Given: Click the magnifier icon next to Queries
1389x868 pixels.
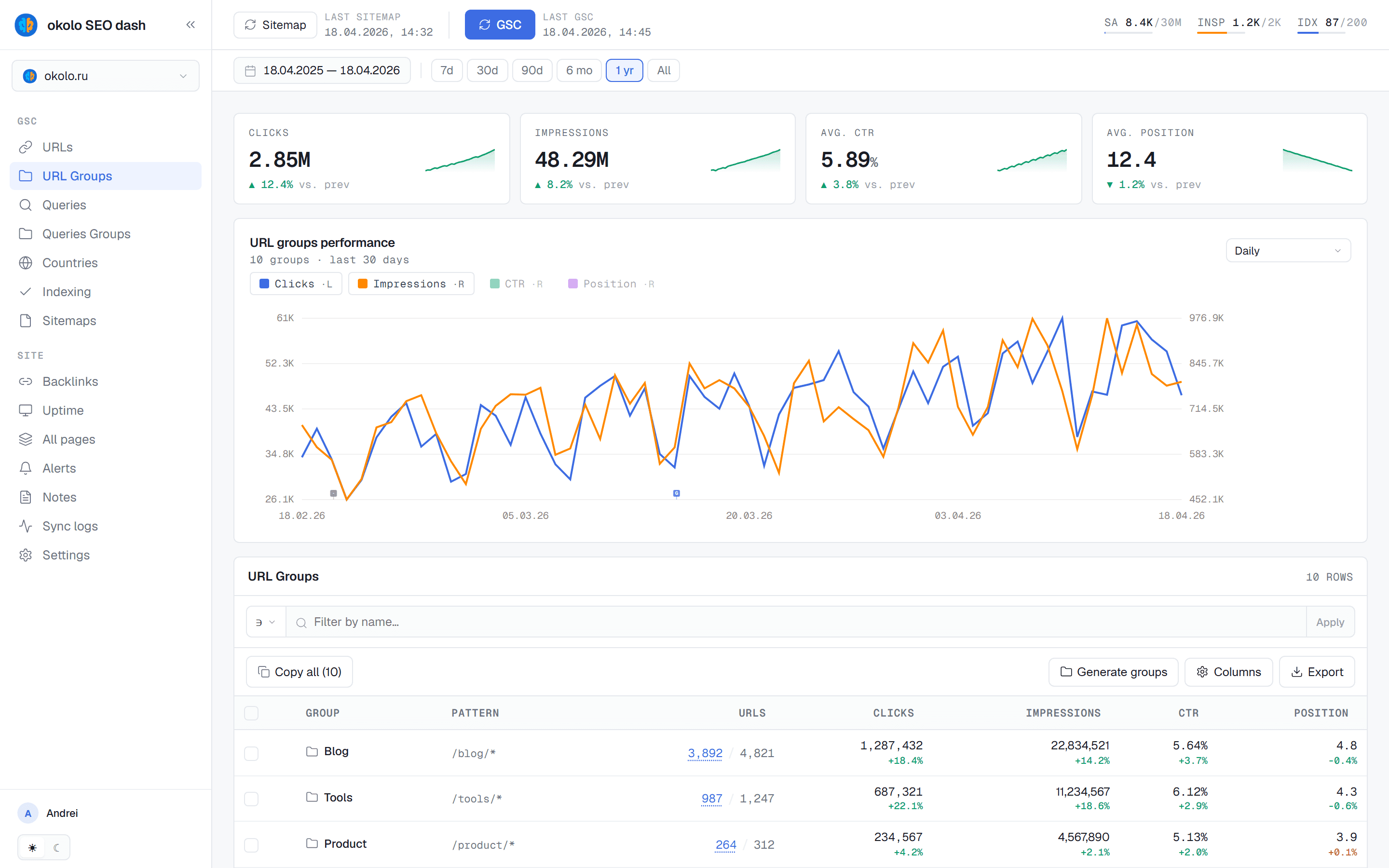Looking at the screenshot, I should pos(25,205).
